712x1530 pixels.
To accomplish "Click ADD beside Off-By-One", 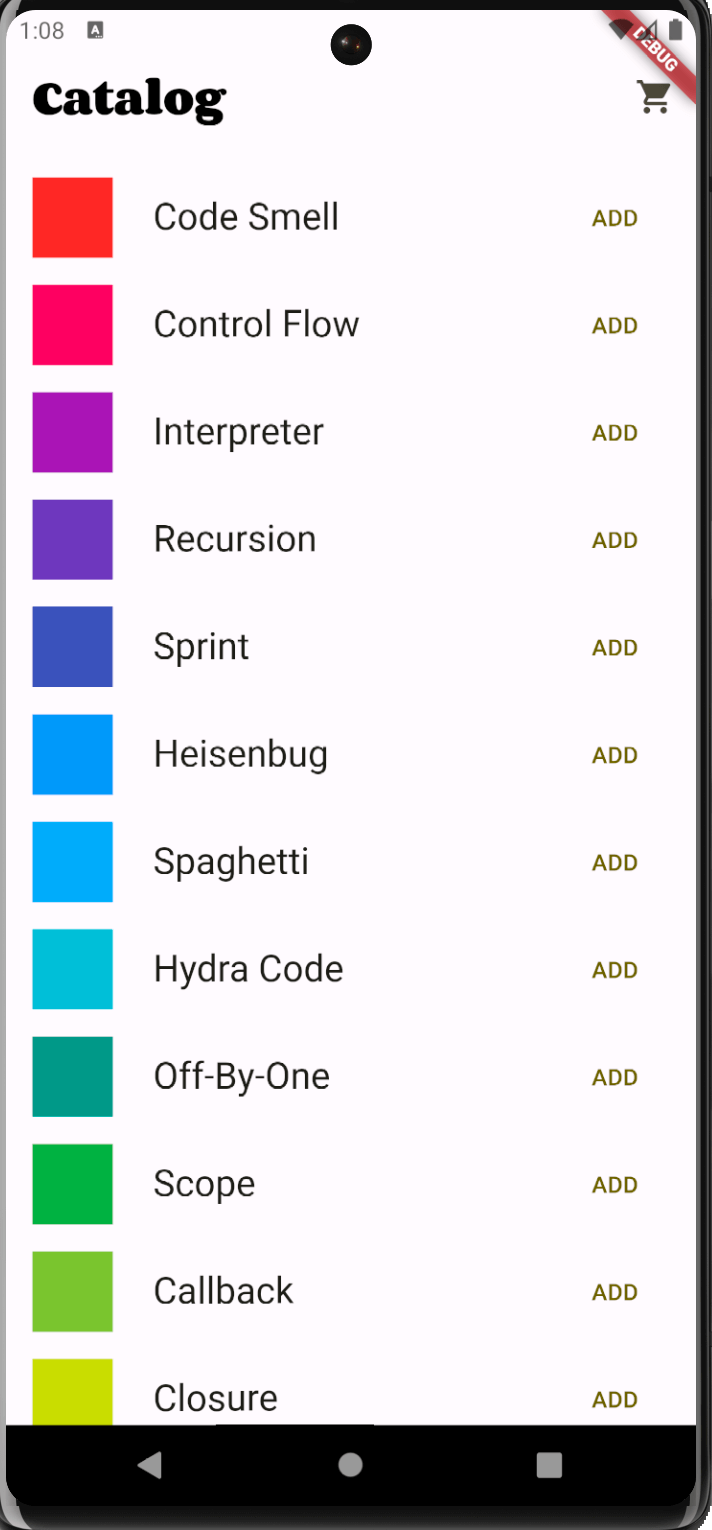I will click(614, 1077).
